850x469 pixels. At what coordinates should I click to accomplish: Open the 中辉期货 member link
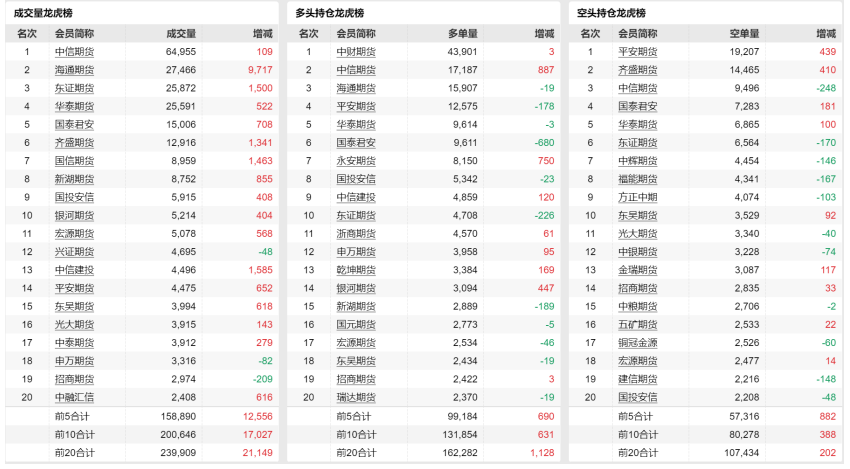[638, 161]
